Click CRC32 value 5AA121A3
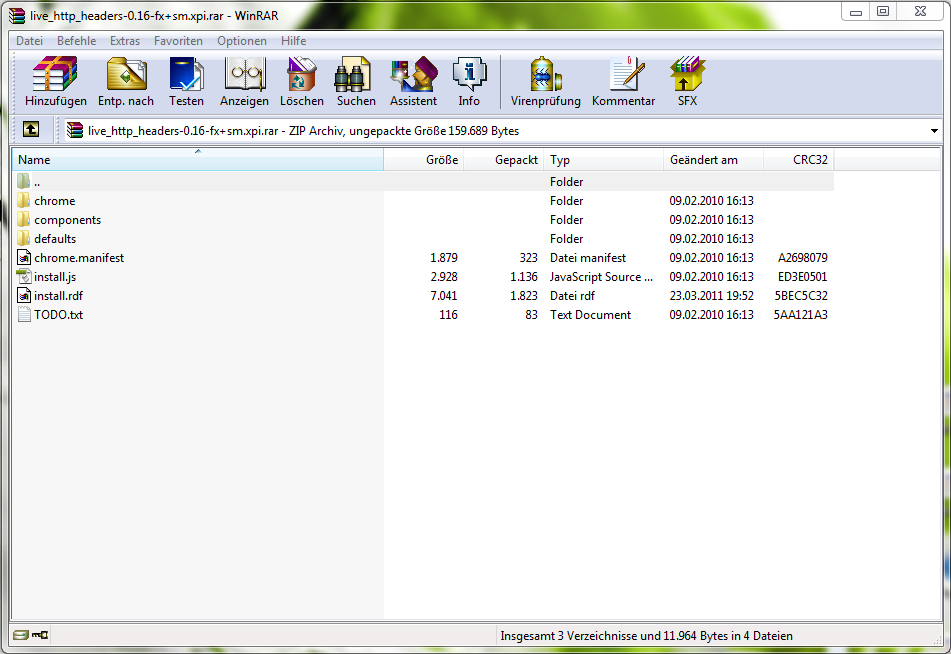The width and height of the screenshot is (951, 654). [801, 314]
